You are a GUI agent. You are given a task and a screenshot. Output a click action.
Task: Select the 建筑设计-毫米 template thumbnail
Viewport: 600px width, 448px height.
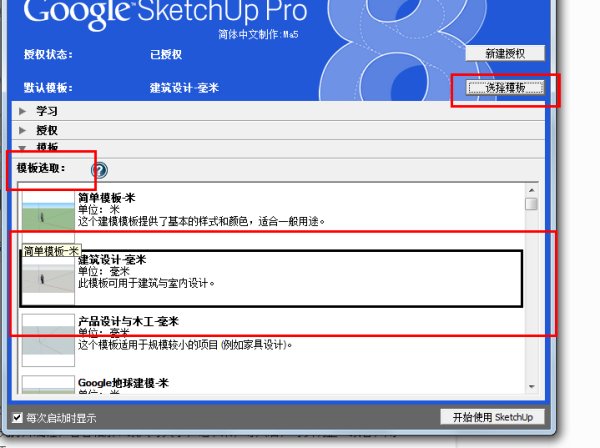pyautogui.click(x=48, y=279)
